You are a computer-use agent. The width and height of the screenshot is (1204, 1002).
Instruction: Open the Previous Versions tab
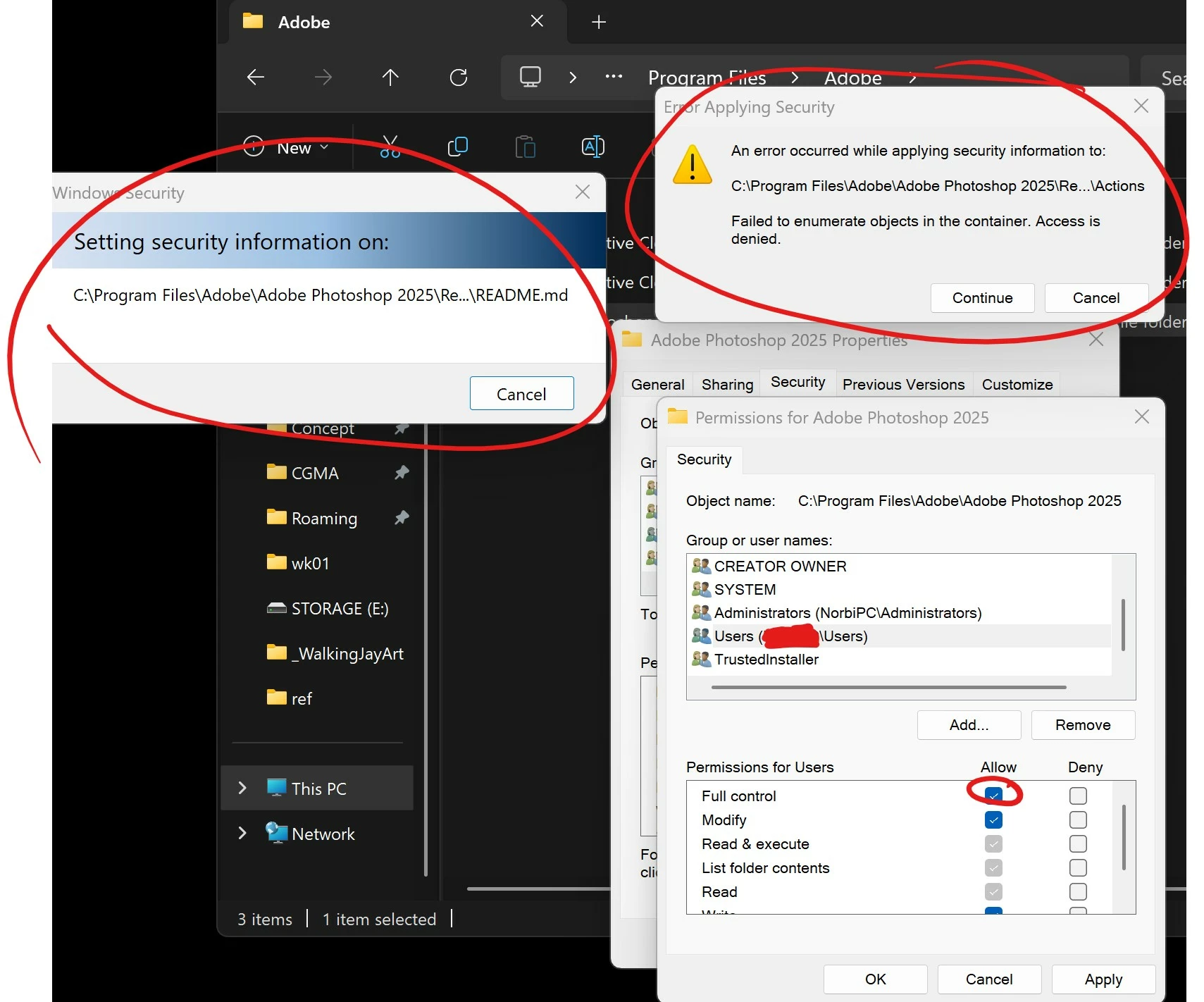pos(903,384)
